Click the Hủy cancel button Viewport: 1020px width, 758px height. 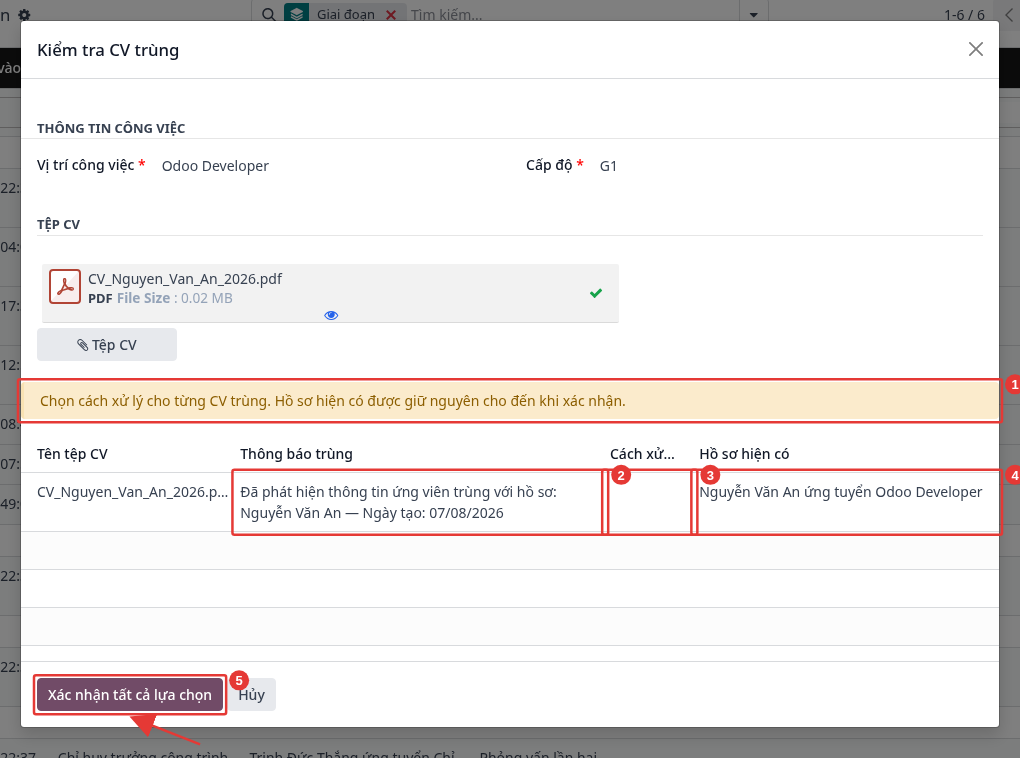pyautogui.click(x=252, y=695)
